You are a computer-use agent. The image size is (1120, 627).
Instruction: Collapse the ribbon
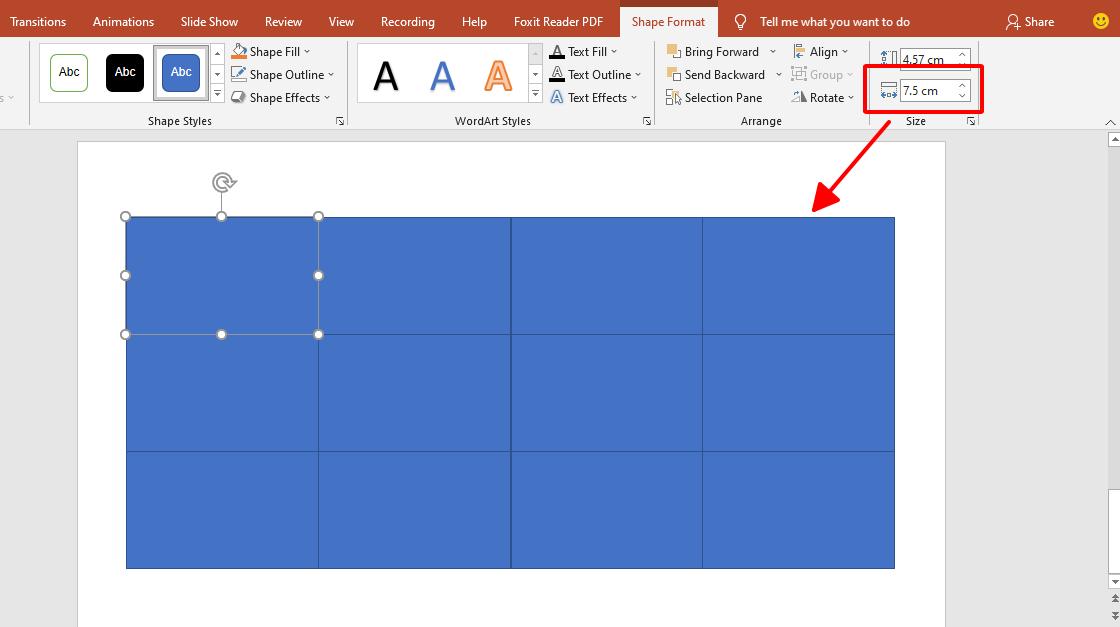point(1110,122)
